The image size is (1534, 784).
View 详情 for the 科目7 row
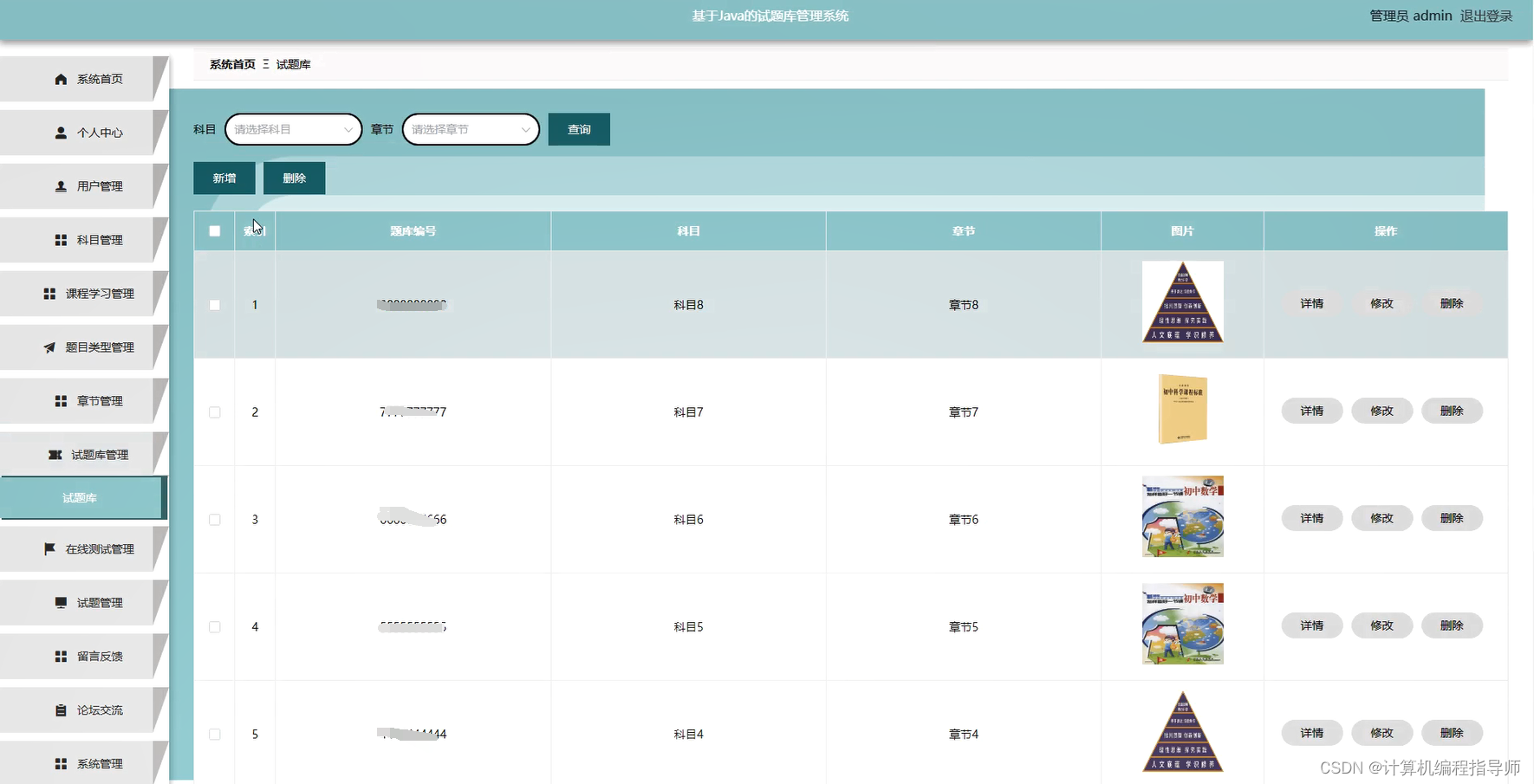[x=1312, y=411]
